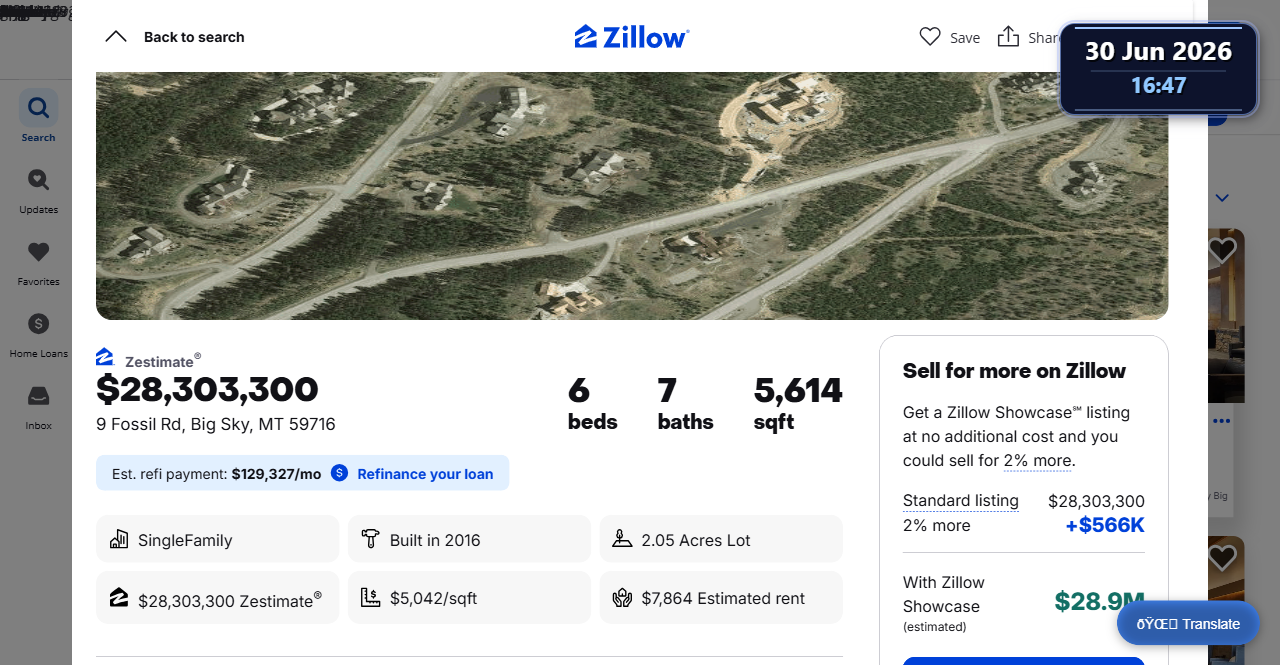Click the 2% more link
This screenshot has width=1280, height=665.
1038,461
